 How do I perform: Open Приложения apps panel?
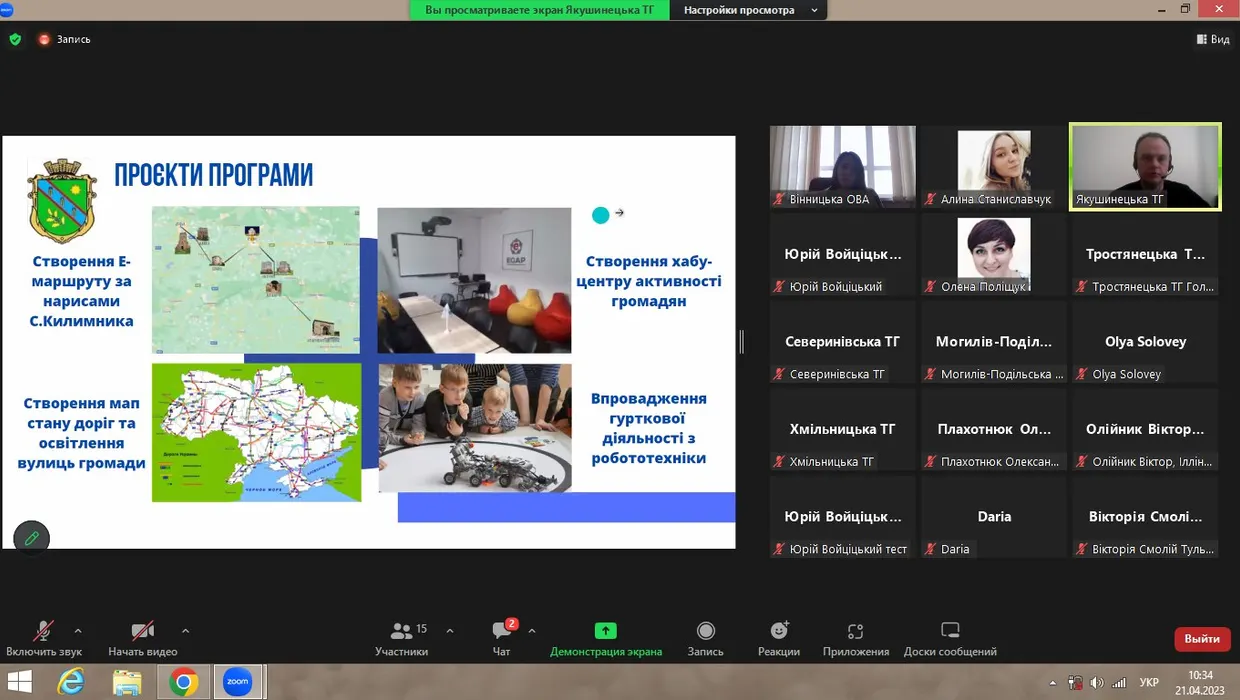[856, 639]
